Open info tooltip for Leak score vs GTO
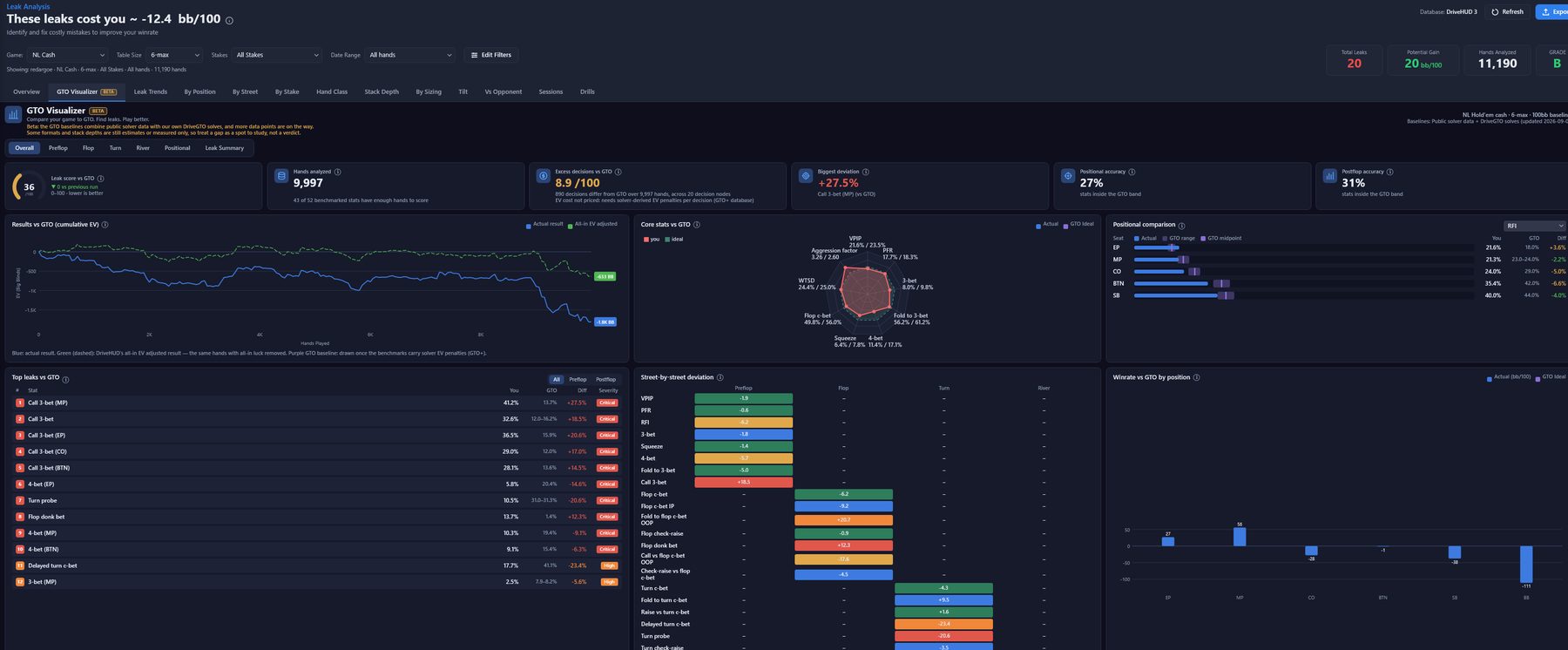Image resolution: width=1568 pixels, height=650 pixels. click(x=100, y=178)
